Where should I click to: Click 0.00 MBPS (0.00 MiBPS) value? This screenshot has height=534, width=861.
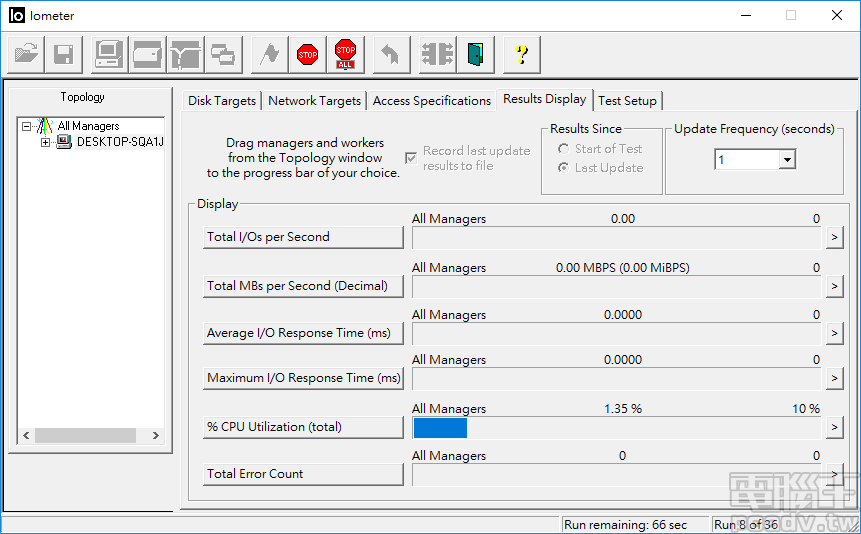click(x=623, y=268)
